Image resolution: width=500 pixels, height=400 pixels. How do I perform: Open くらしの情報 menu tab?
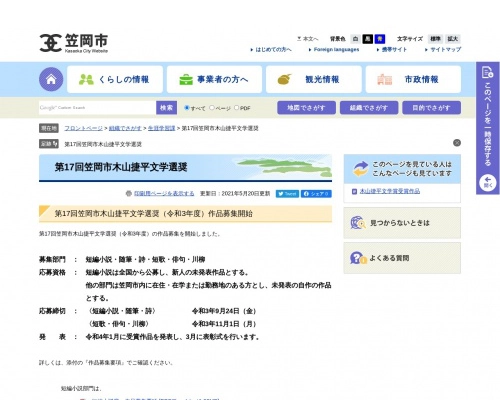[115, 79]
